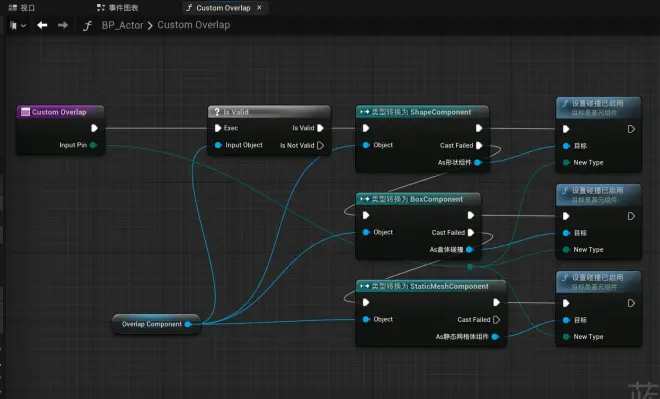The width and height of the screenshot is (660, 399).
Task: Open the bookmarks dropdown in the toolbar
Action: 18,26
